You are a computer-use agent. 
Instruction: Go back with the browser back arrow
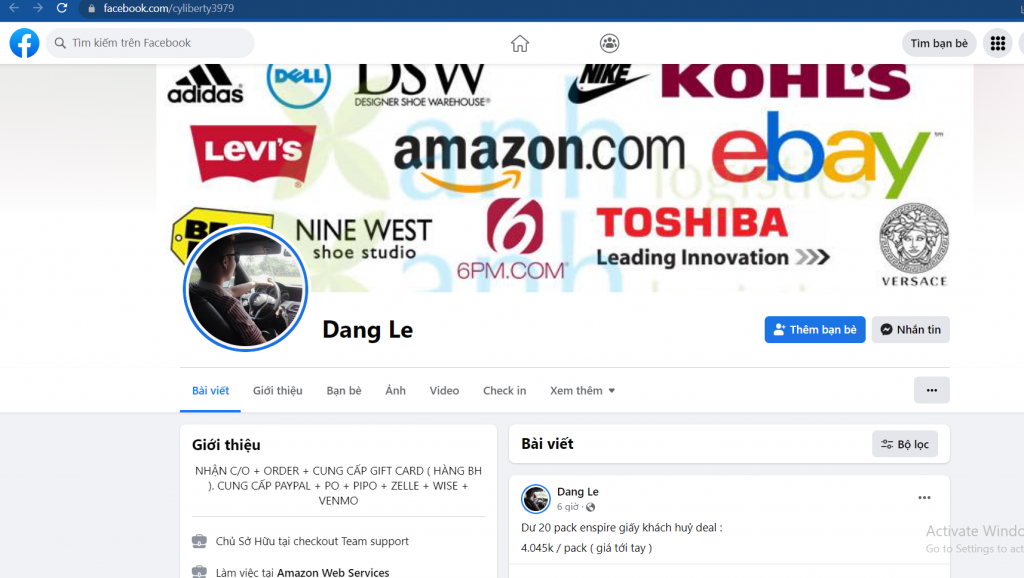(x=14, y=8)
